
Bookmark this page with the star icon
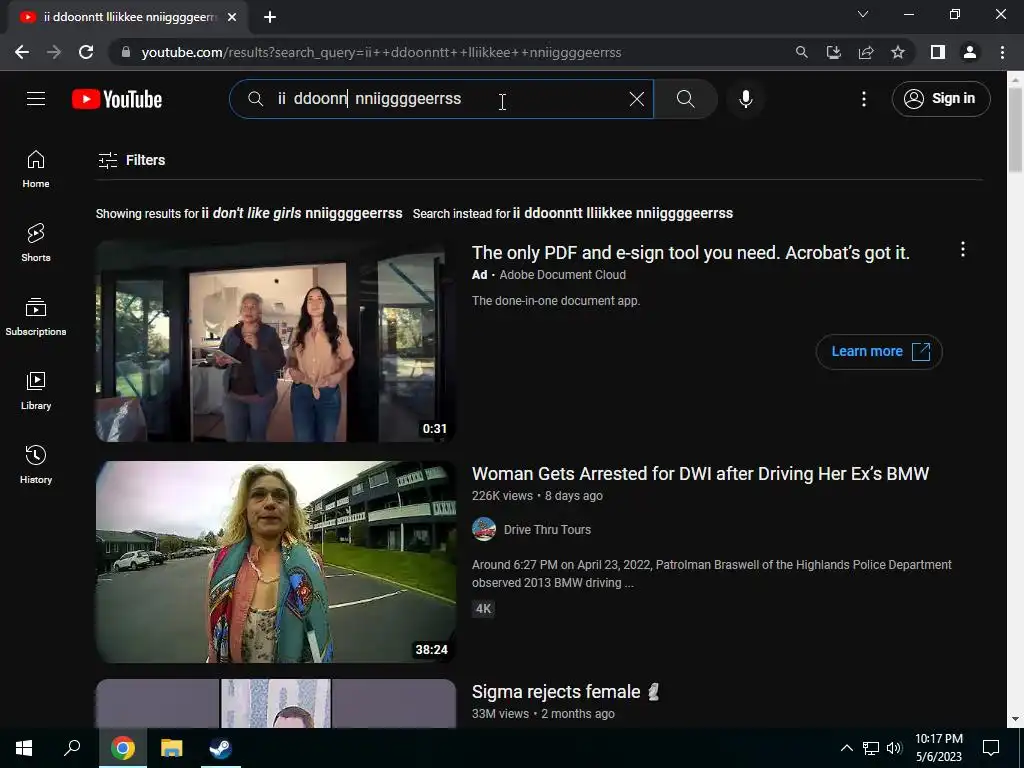click(898, 52)
